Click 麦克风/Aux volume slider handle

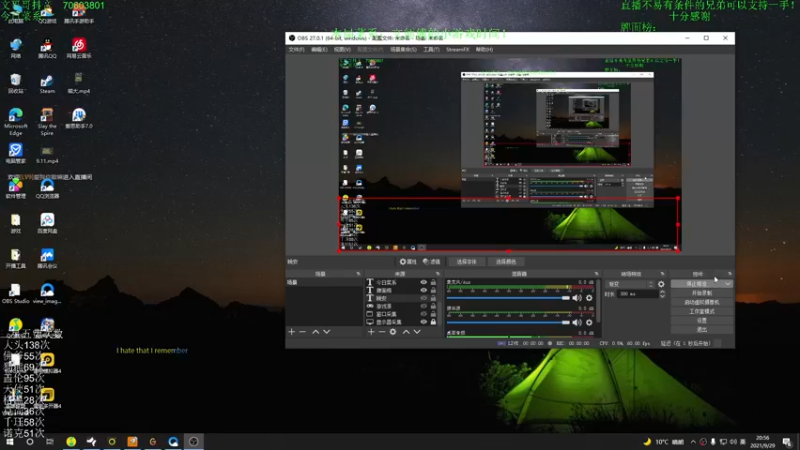[x=565, y=298]
